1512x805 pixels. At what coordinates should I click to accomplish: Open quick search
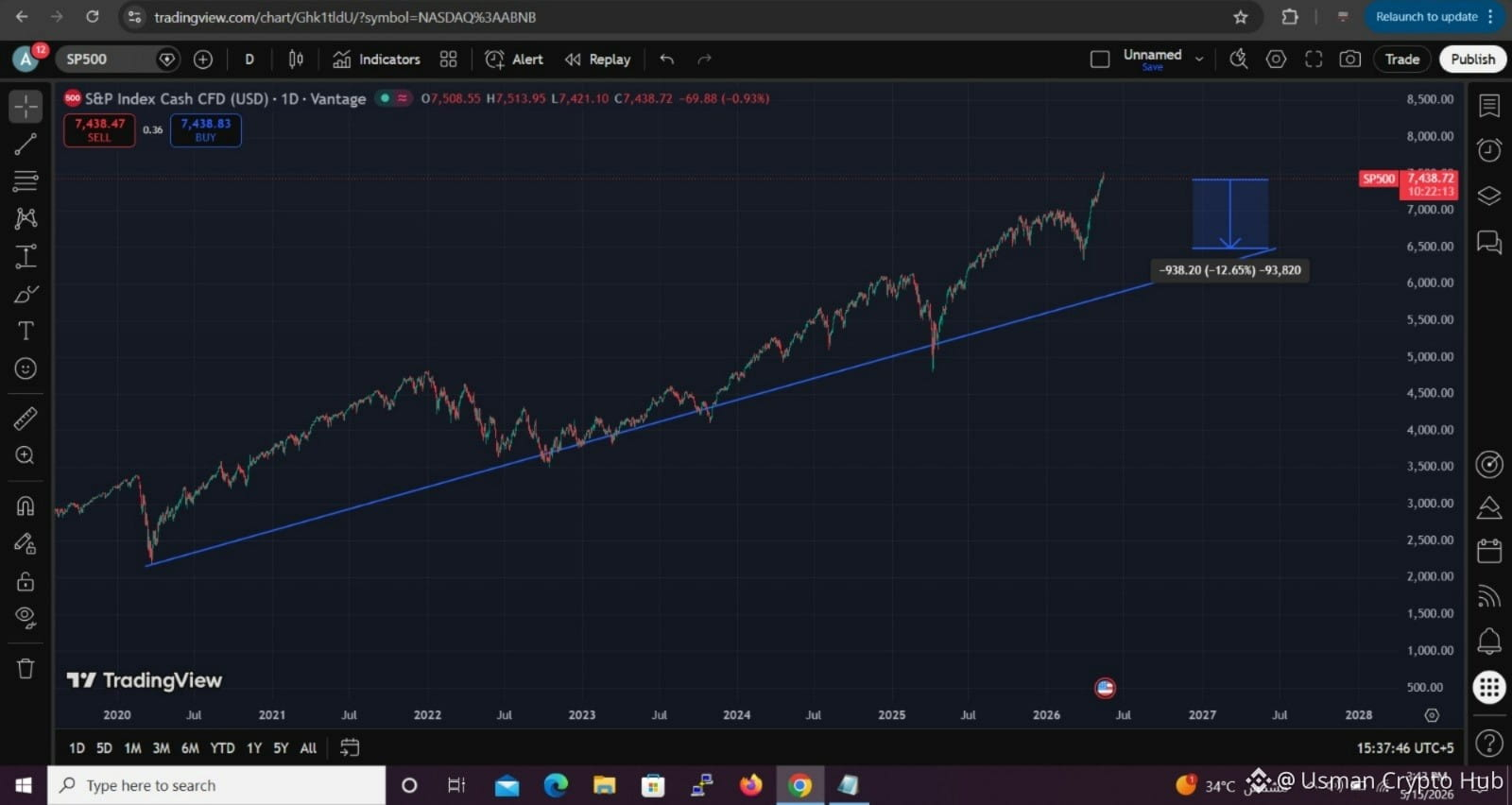[1238, 59]
